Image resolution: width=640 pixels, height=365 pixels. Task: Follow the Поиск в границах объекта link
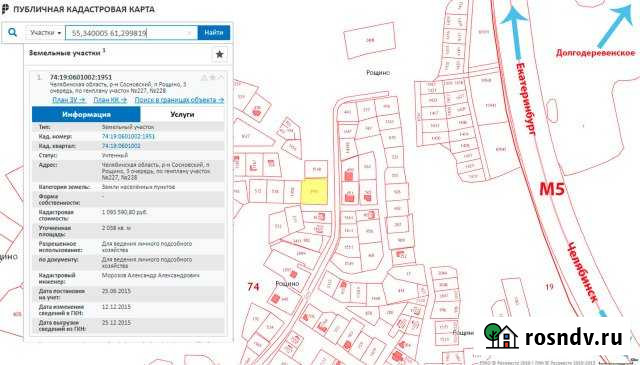click(179, 100)
